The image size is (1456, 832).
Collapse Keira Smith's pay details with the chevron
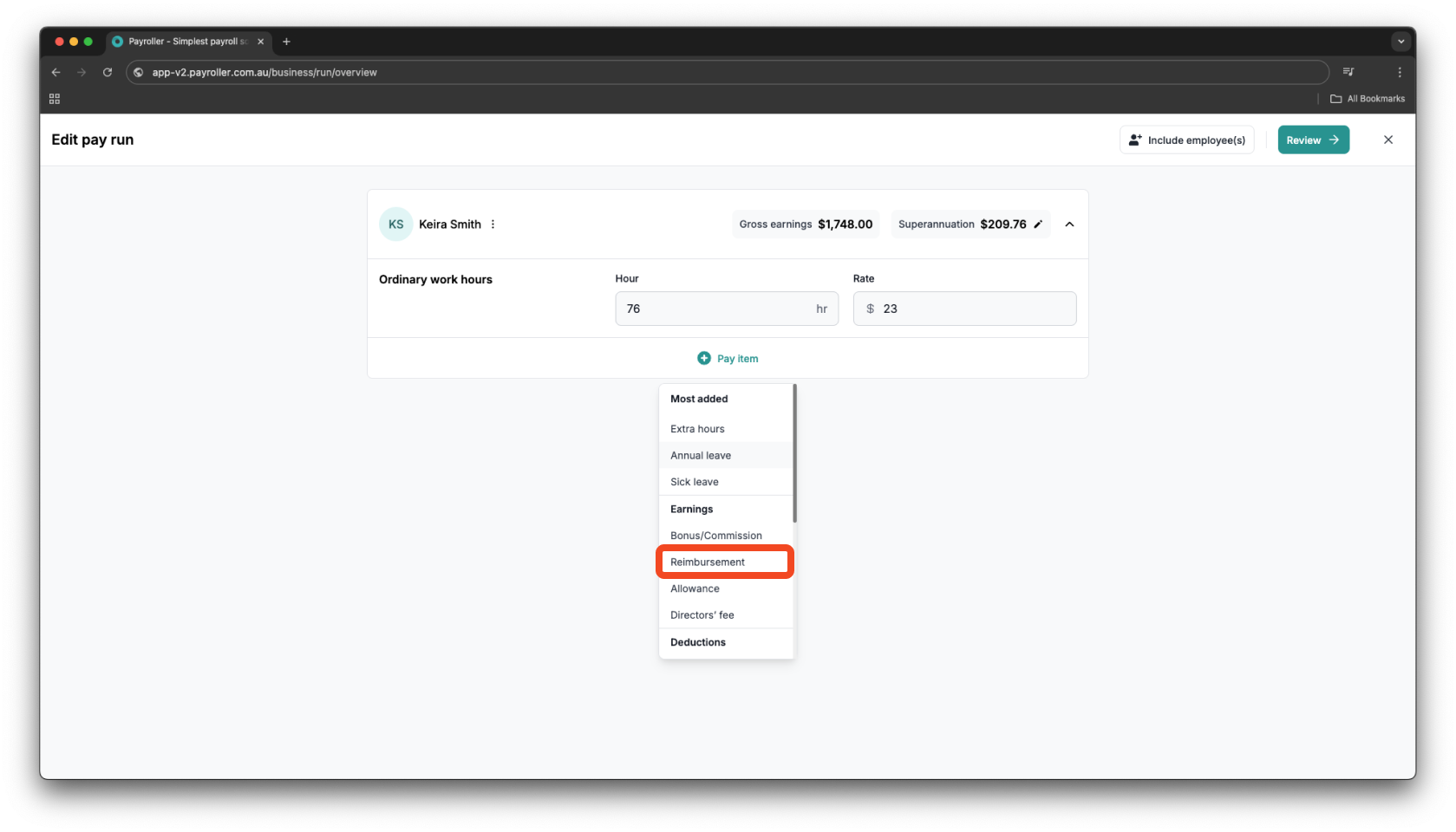[1069, 224]
